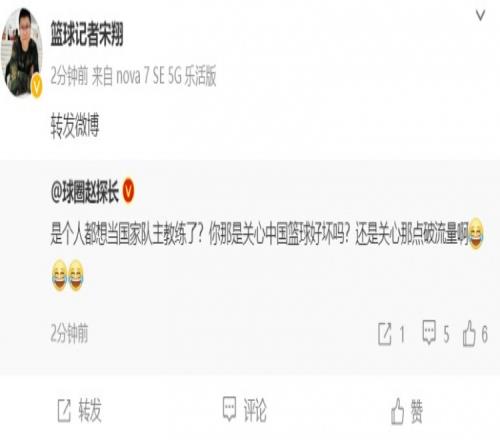This screenshot has height=440, width=500.
Task: Click the 转发 button label
Action: point(90,411)
